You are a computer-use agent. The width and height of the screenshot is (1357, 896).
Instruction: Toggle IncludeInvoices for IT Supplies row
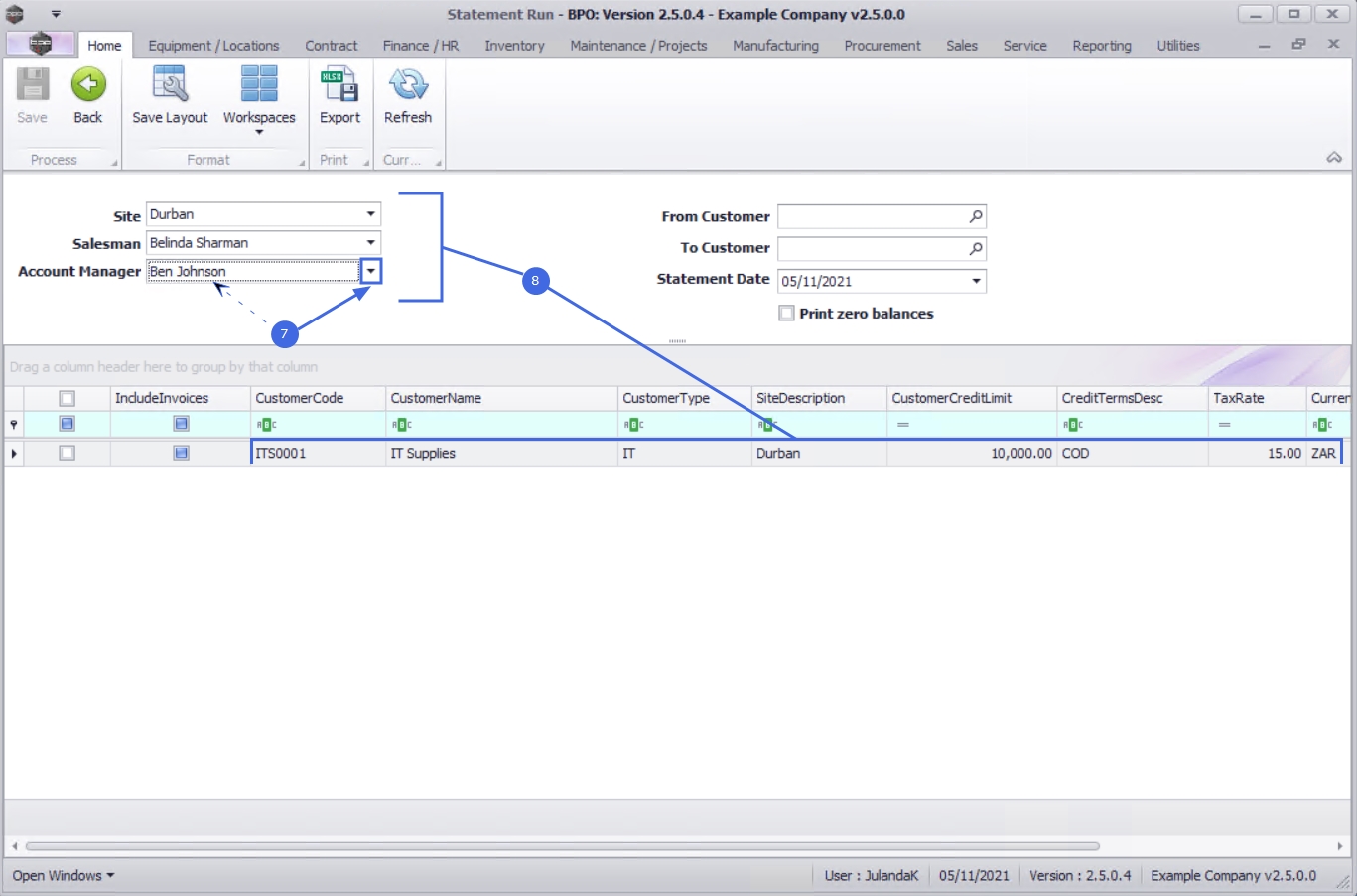point(181,453)
